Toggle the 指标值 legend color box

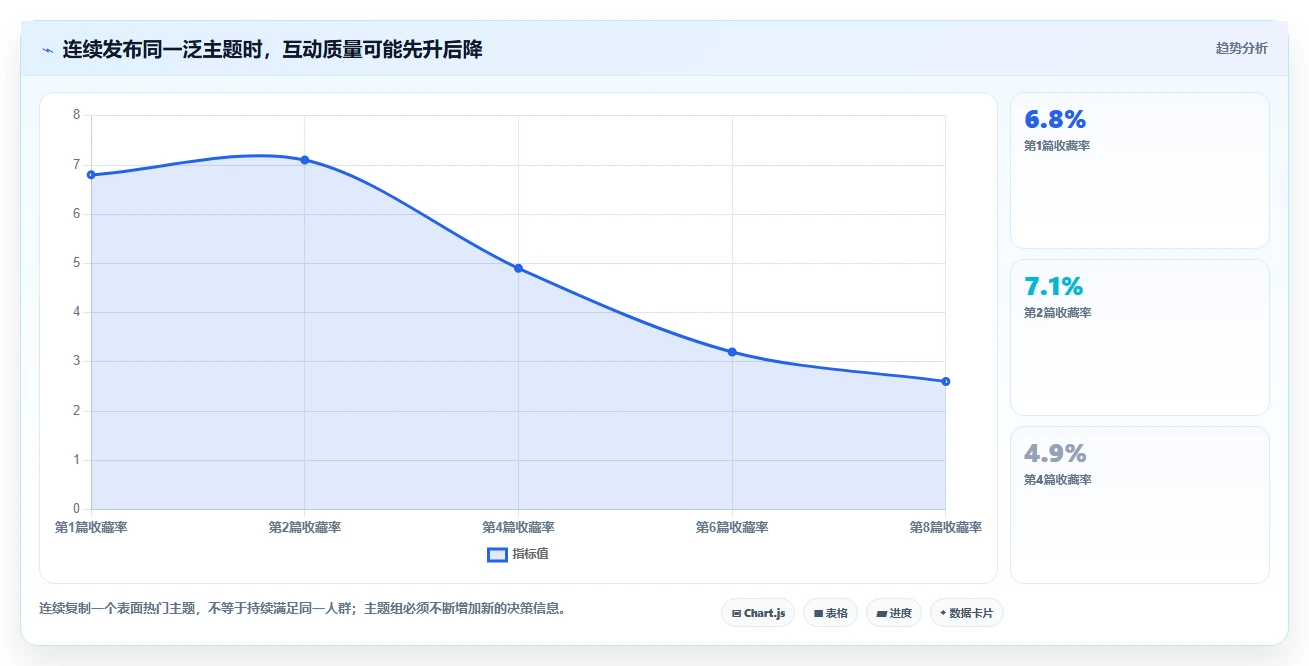click(x=497, y=554)
